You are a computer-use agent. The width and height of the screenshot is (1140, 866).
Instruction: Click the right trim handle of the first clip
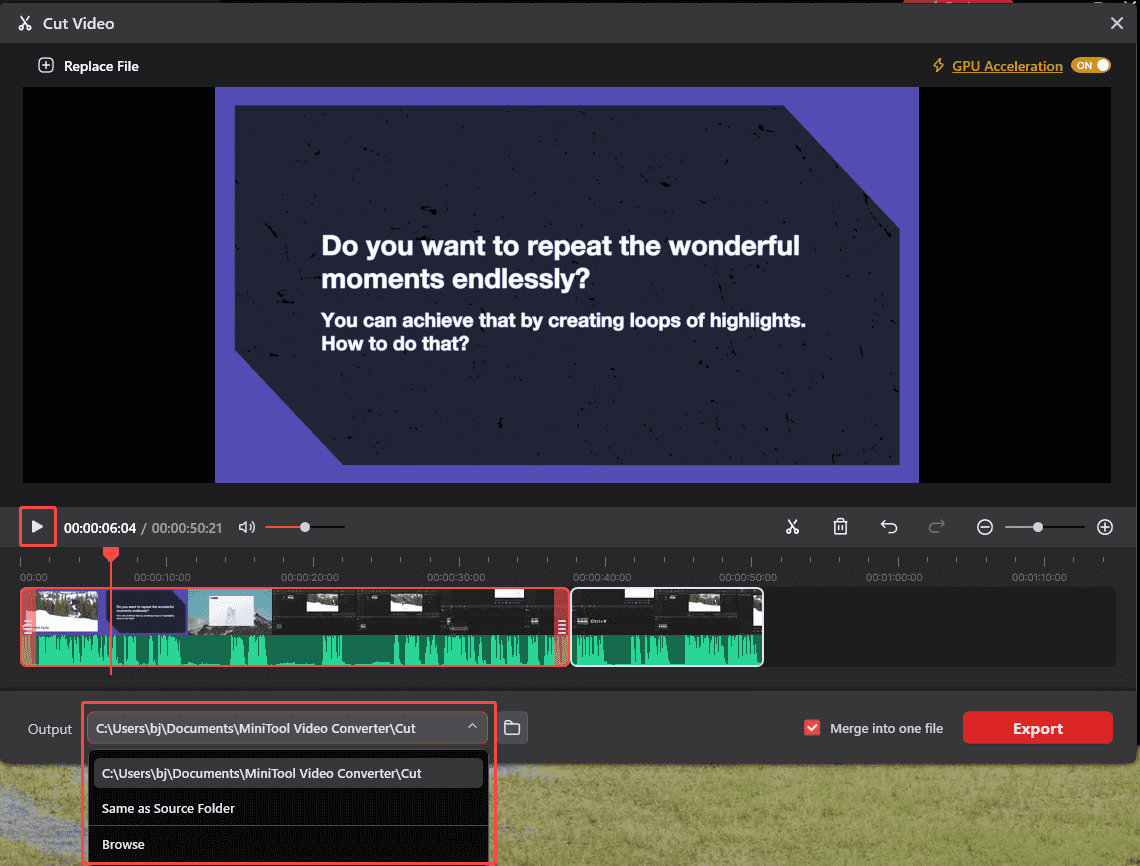561,627
